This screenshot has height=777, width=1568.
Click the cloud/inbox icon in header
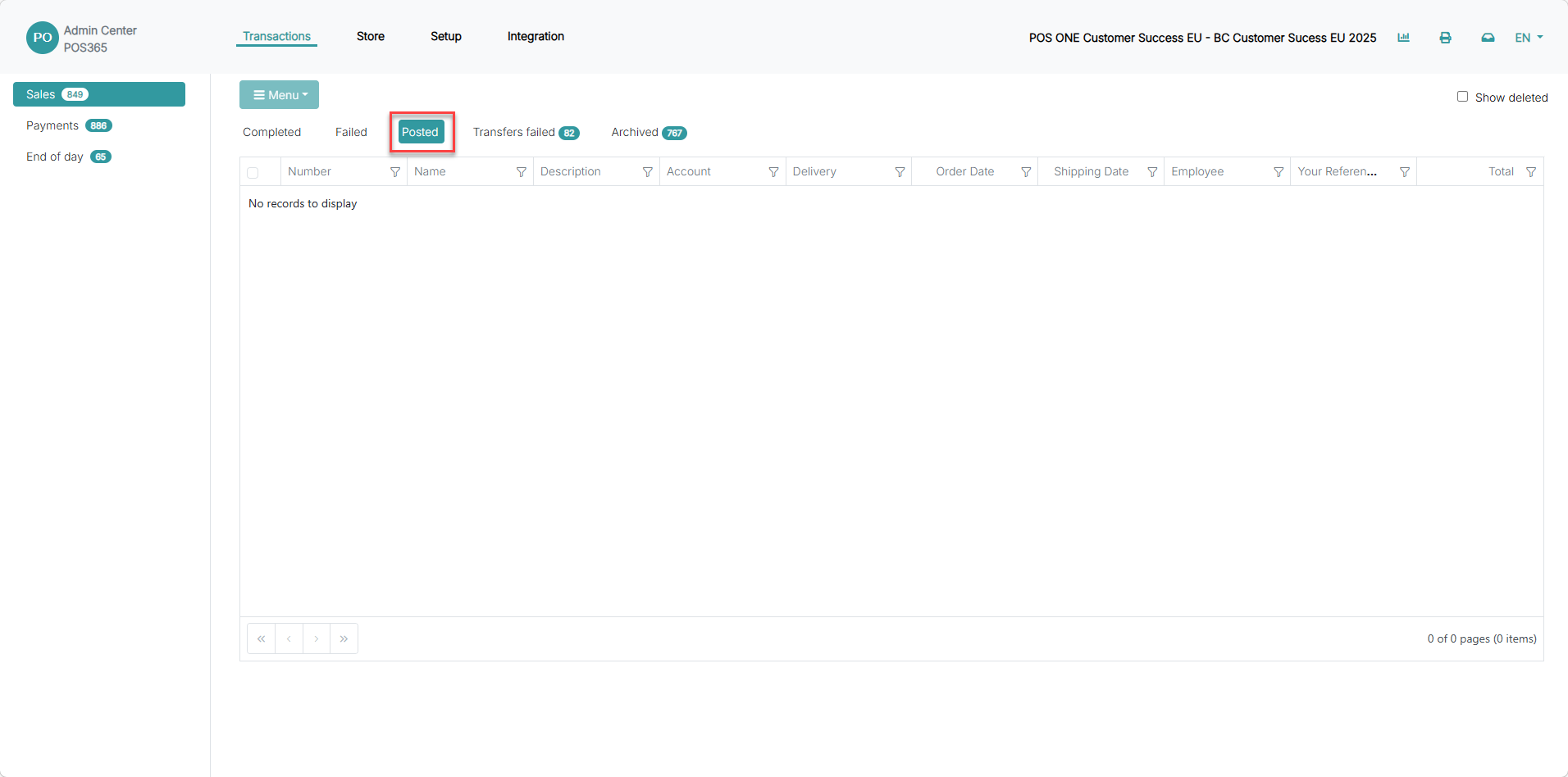(1488, 38)
